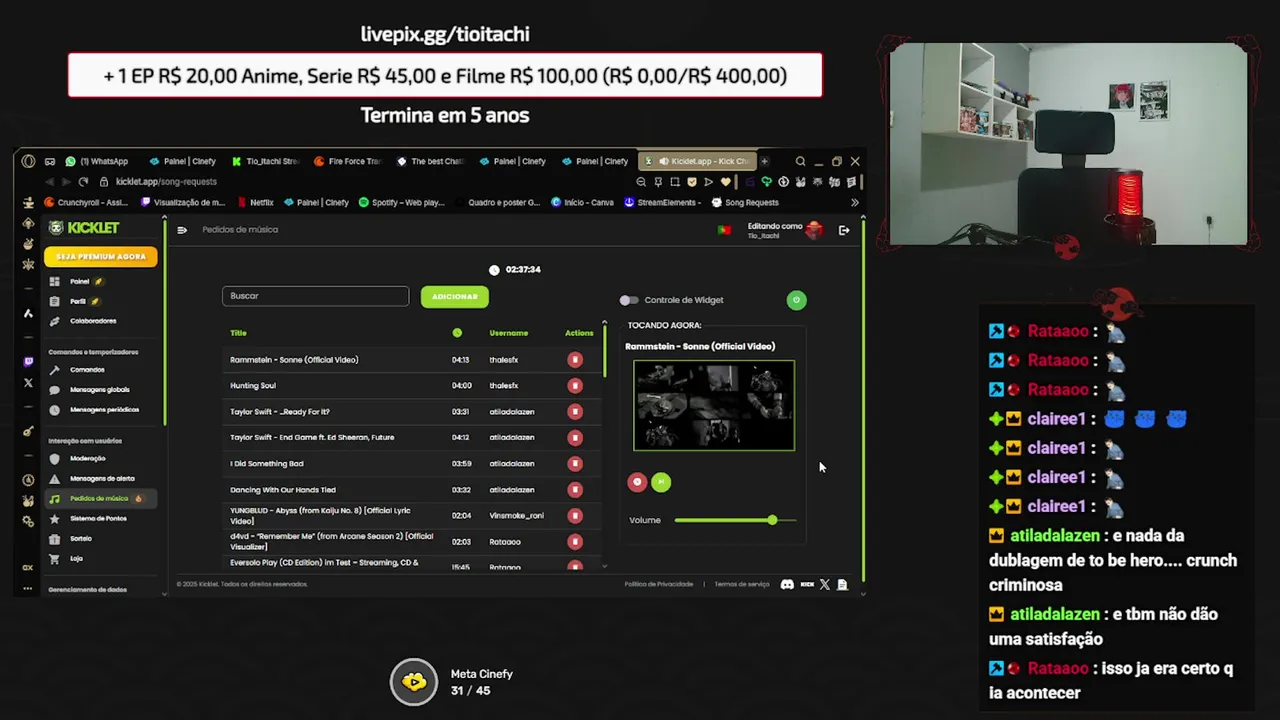Click the Buscar search field
Screen dimensions: 1280x720
pyautogui.click(x=315, y=296)
